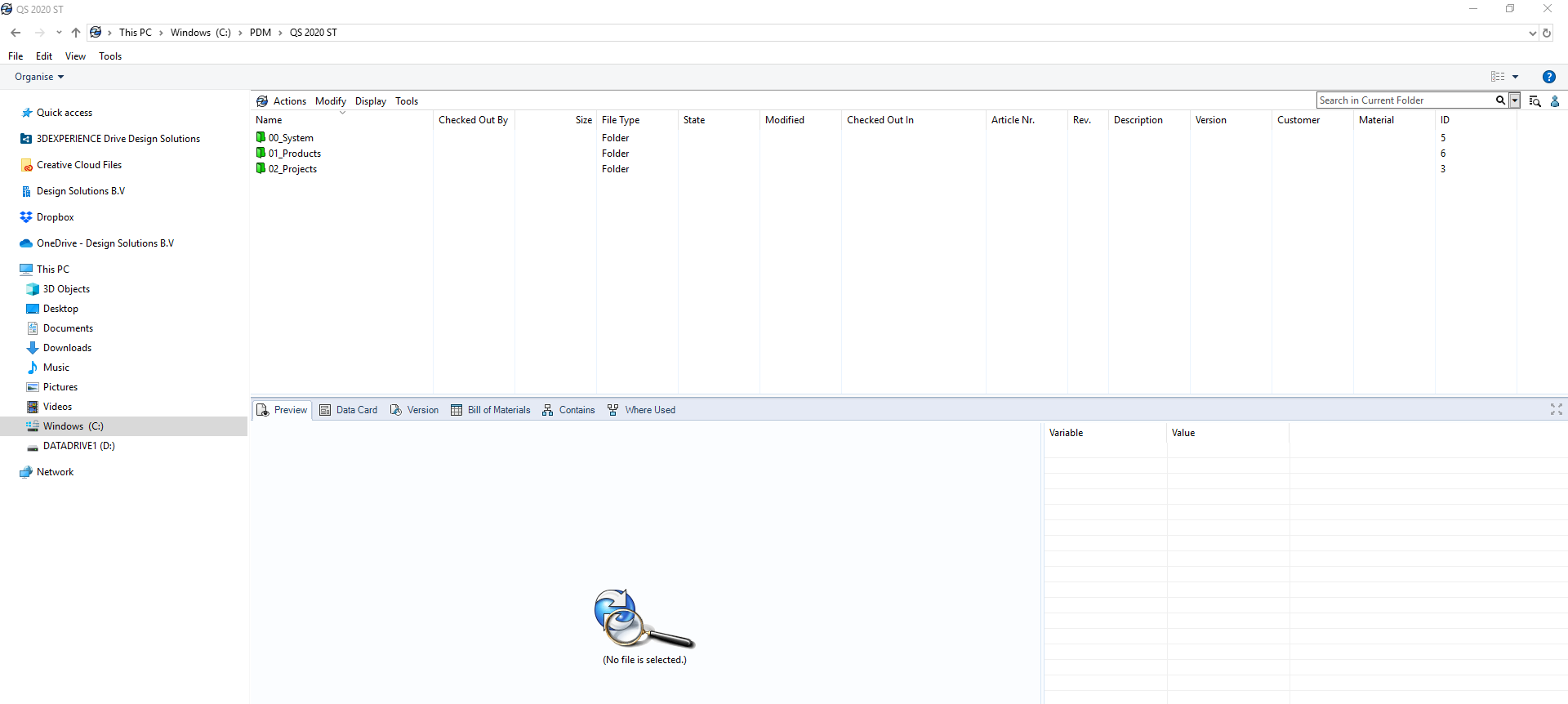Switch to the Where Used tab
Image resolution: width=1568 pixels, height=704 pixels.
coord(642,410)
